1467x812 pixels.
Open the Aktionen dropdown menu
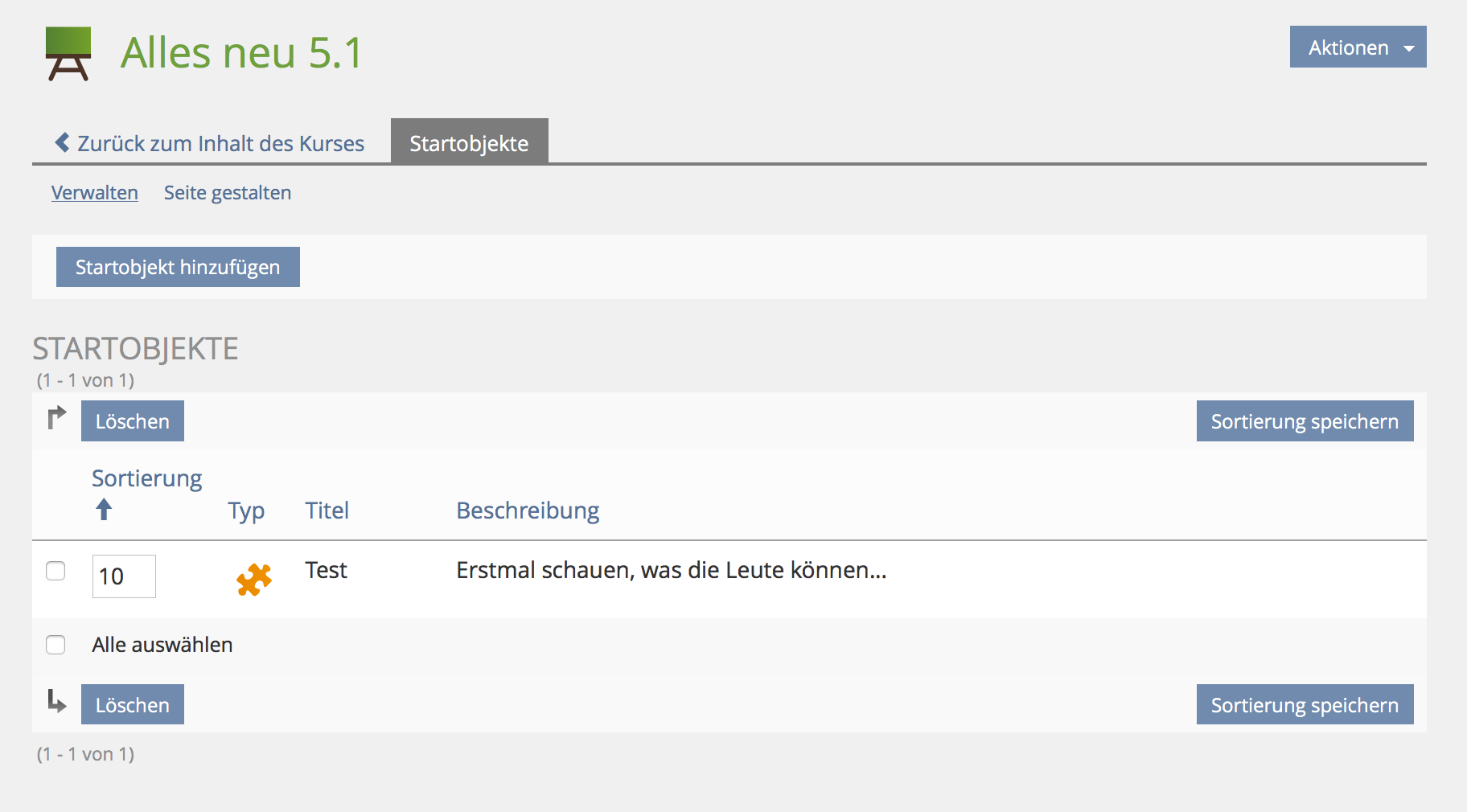coord(1358,47)
